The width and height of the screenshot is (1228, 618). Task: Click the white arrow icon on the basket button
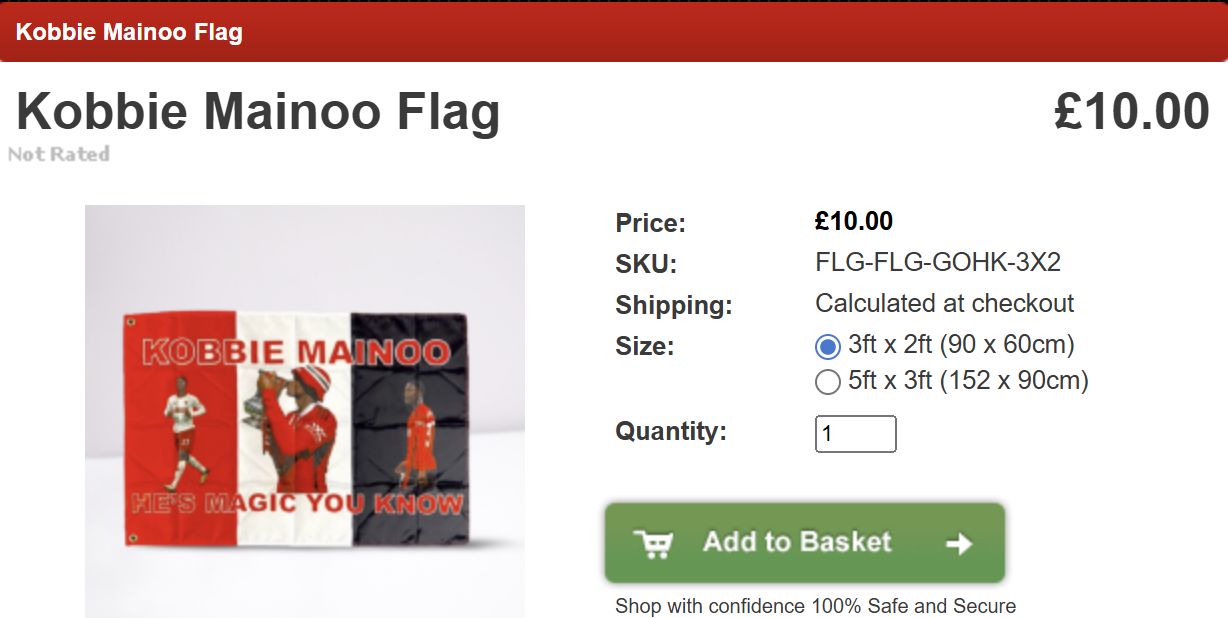click(959, 543)
